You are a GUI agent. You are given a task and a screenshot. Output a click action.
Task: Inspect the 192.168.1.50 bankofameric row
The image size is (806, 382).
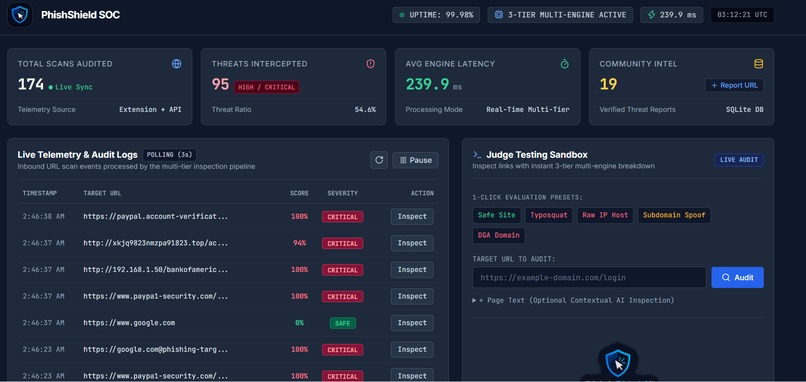(x=412, y=270)
